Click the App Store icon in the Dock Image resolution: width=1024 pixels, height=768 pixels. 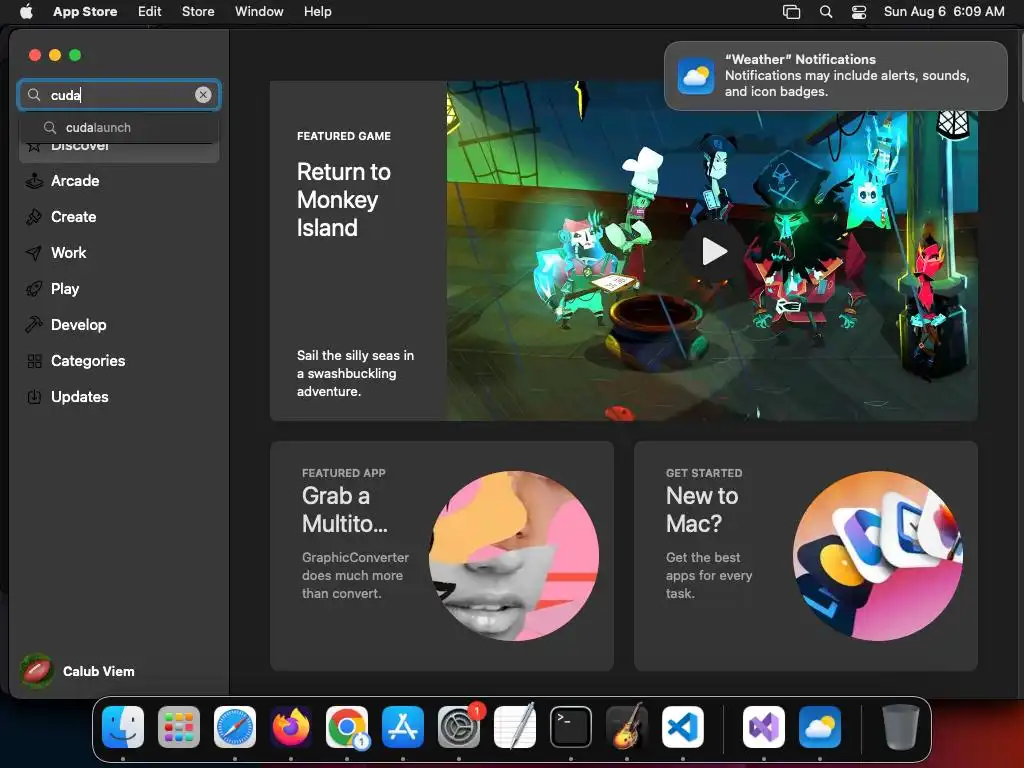pyautogui.click(x=403, y=727)
